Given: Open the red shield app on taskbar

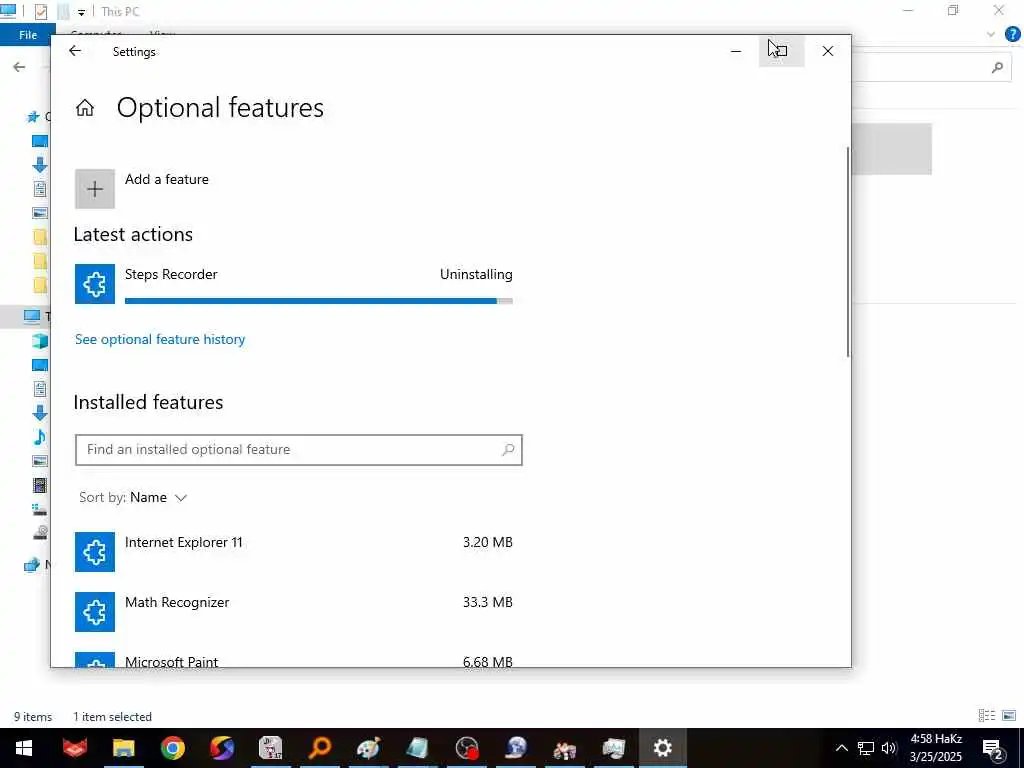Looking at the screenshot, I should (74, 748).
